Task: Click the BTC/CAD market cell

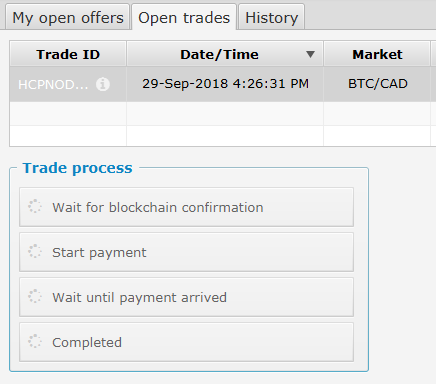Action: tap(378, 84)
